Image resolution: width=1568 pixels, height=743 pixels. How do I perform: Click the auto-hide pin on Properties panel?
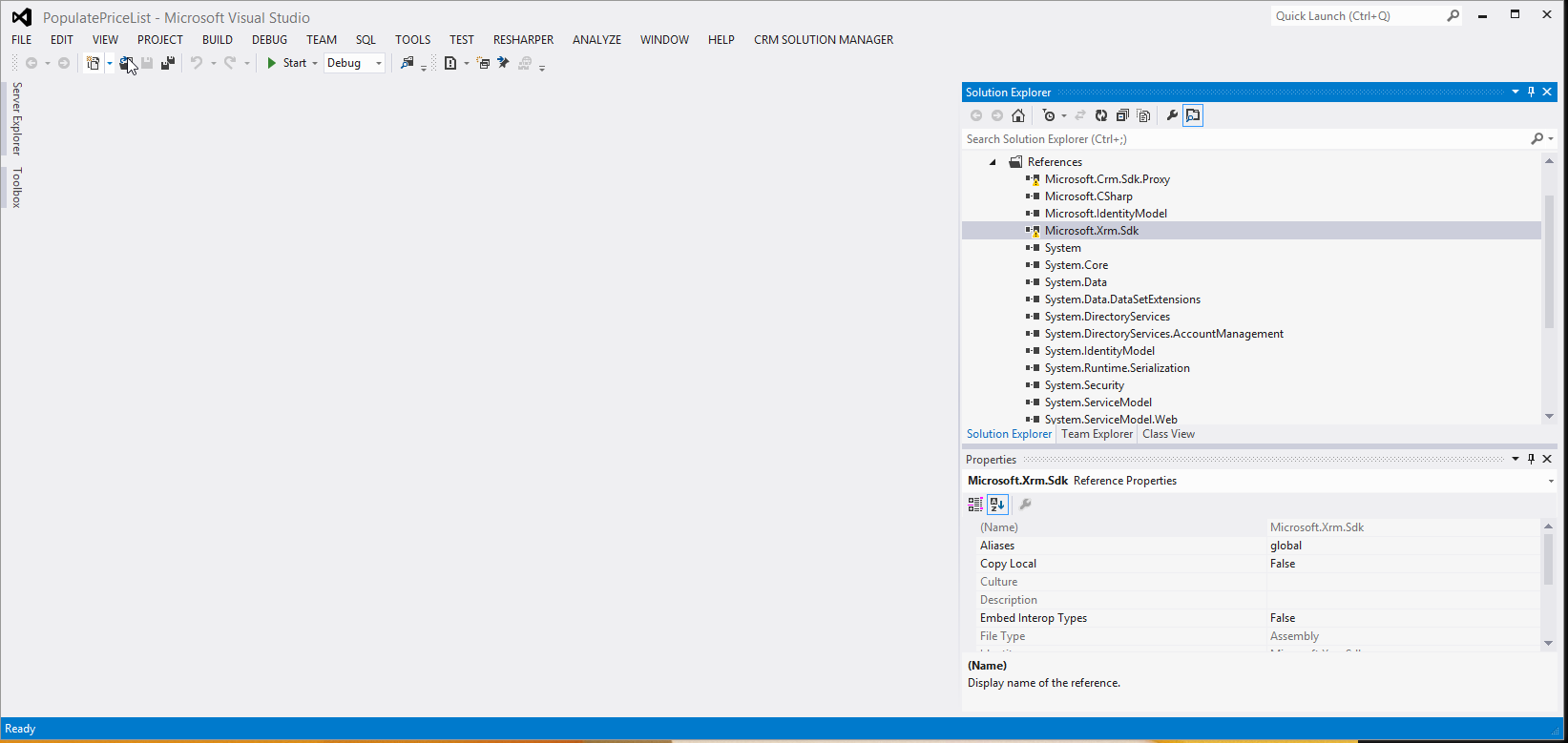point(1531,459)
